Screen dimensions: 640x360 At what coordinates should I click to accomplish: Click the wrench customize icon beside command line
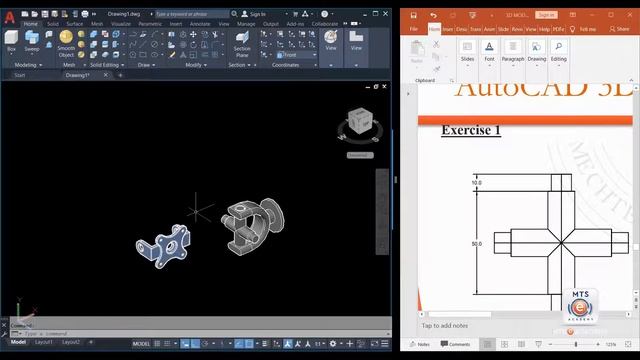click(x=4, y=334)
